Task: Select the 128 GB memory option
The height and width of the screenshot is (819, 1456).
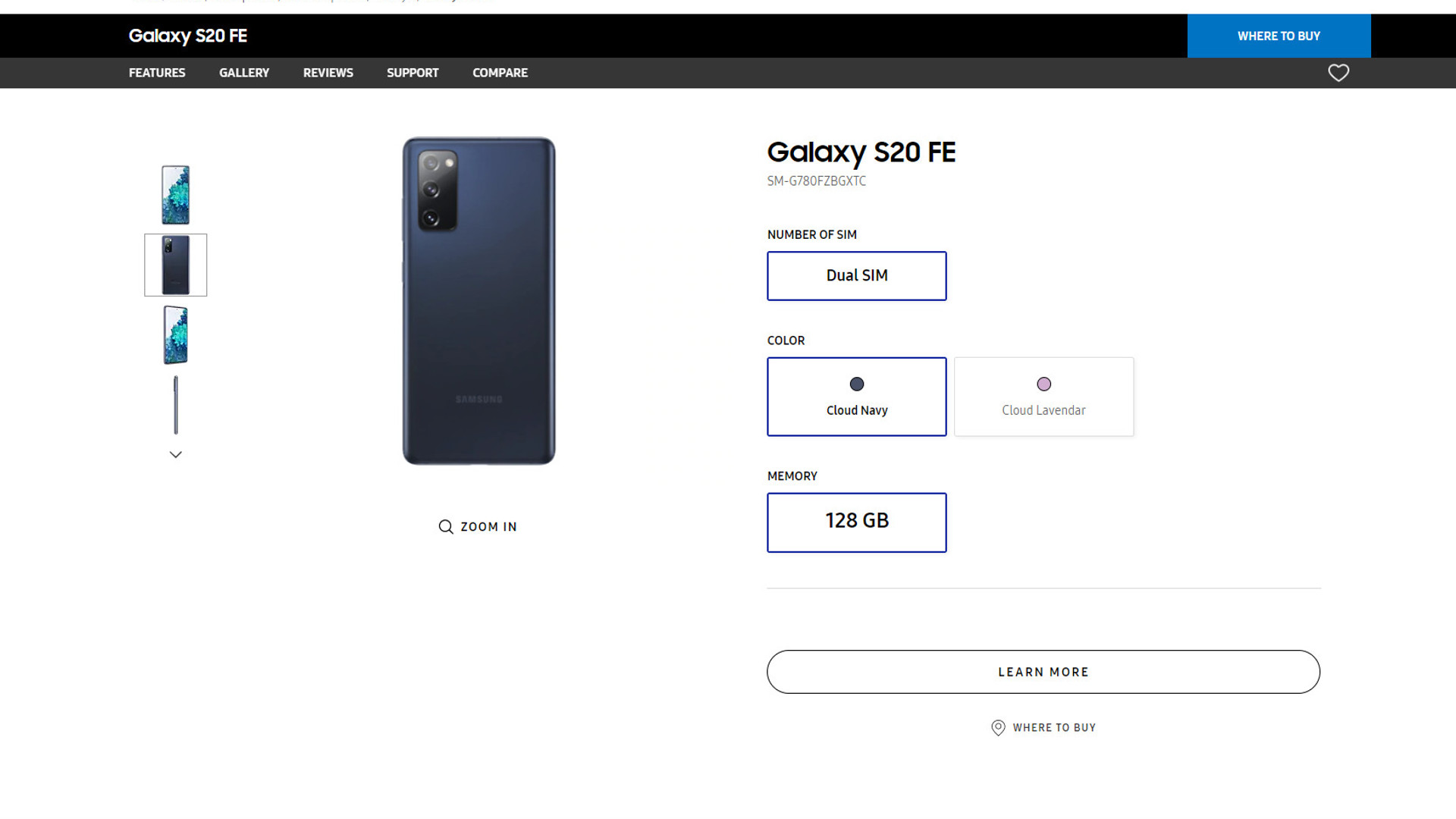Action: (x=857, y=520)
